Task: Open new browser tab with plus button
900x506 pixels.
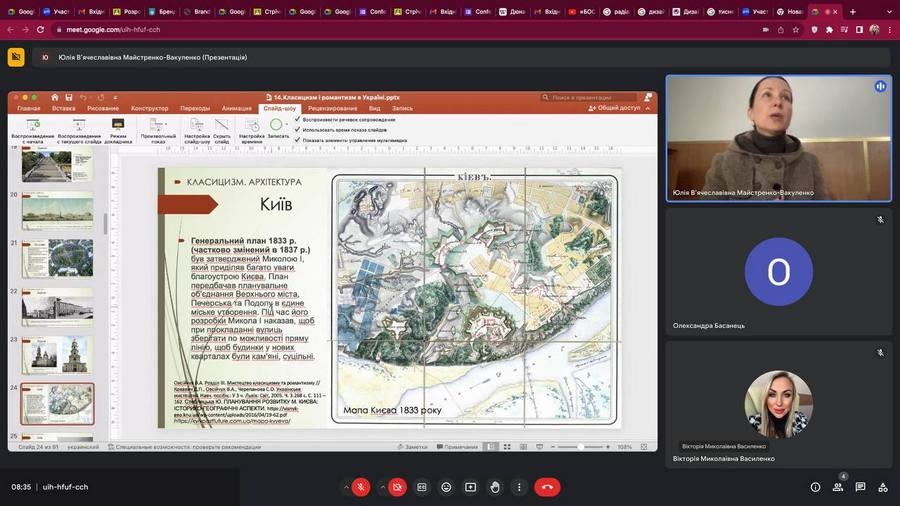Action: (x=852, y=12)
